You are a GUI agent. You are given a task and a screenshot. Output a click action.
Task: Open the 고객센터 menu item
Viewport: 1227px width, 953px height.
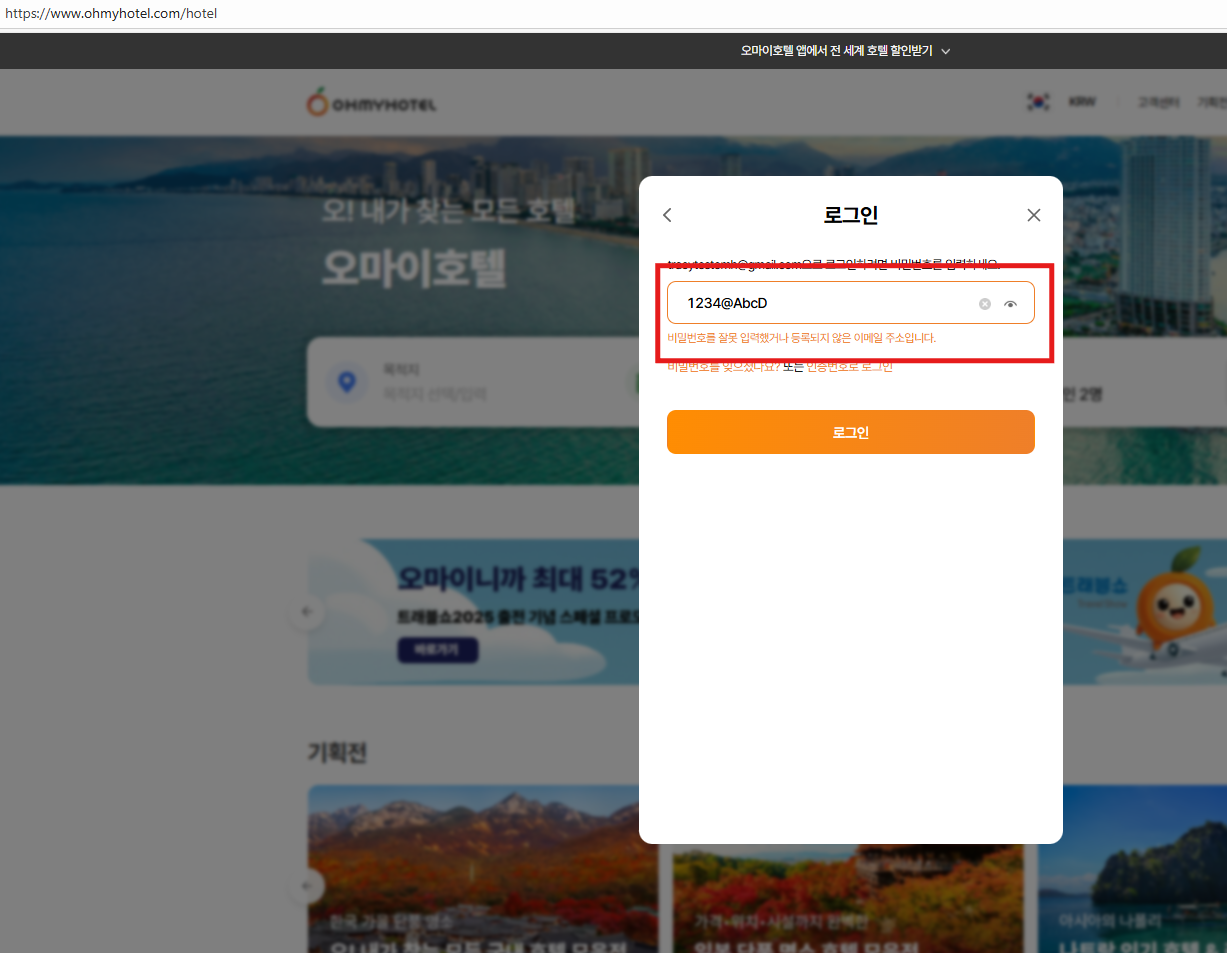[x=1159, y=102]
